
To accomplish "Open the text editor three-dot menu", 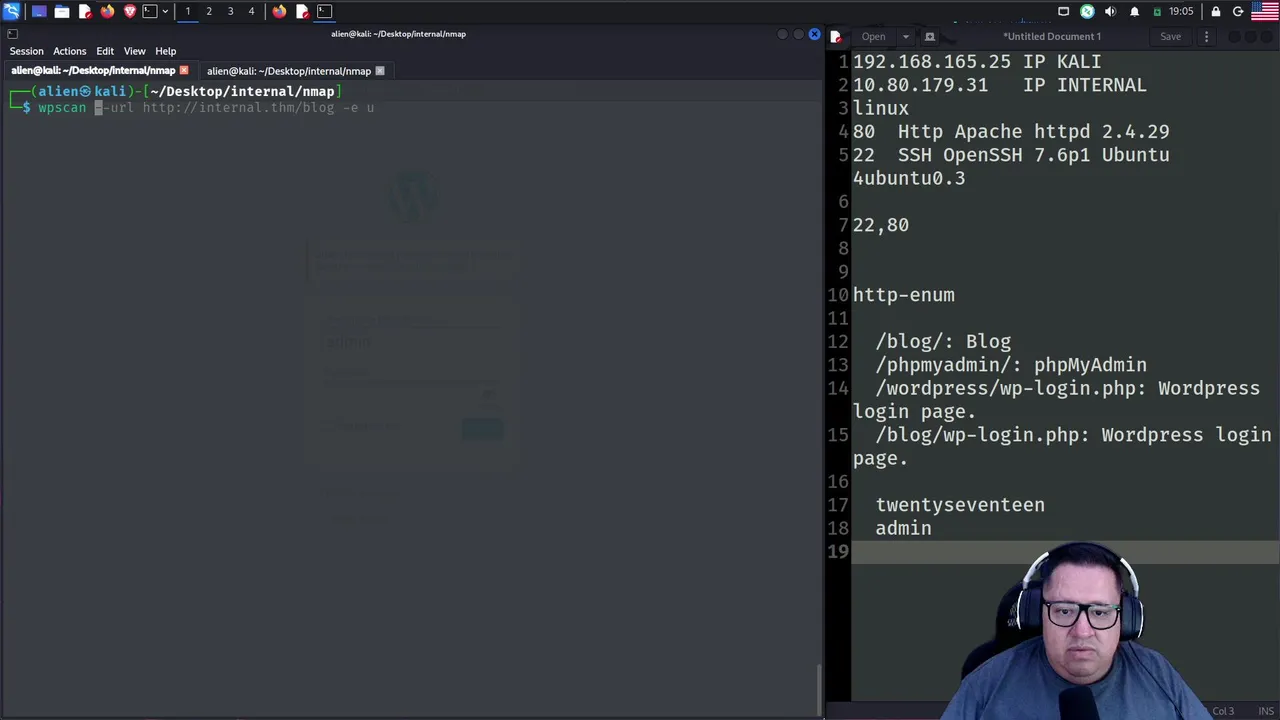I will point(1206,37).
